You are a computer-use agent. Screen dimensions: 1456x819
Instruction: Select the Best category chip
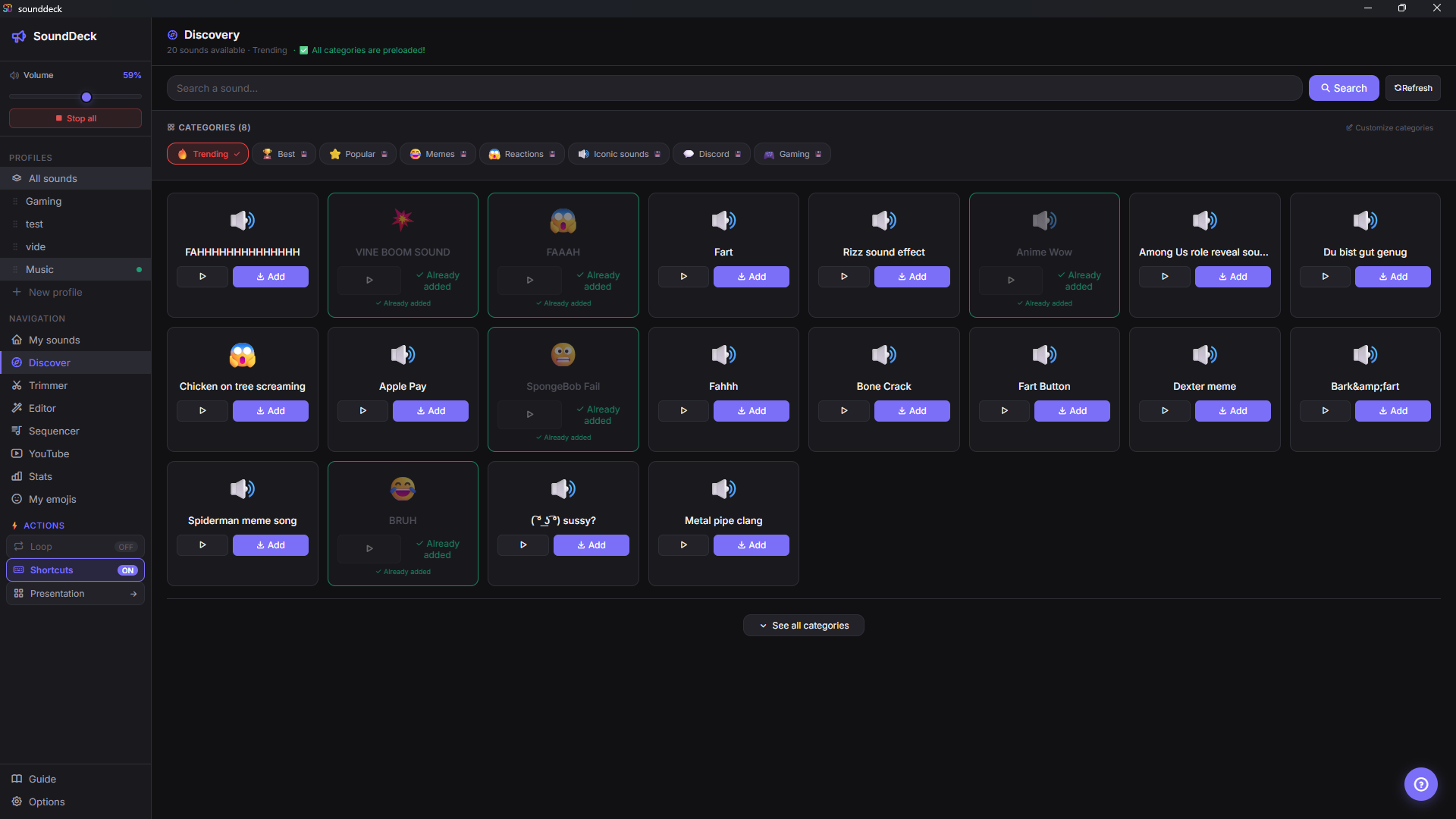284,154
